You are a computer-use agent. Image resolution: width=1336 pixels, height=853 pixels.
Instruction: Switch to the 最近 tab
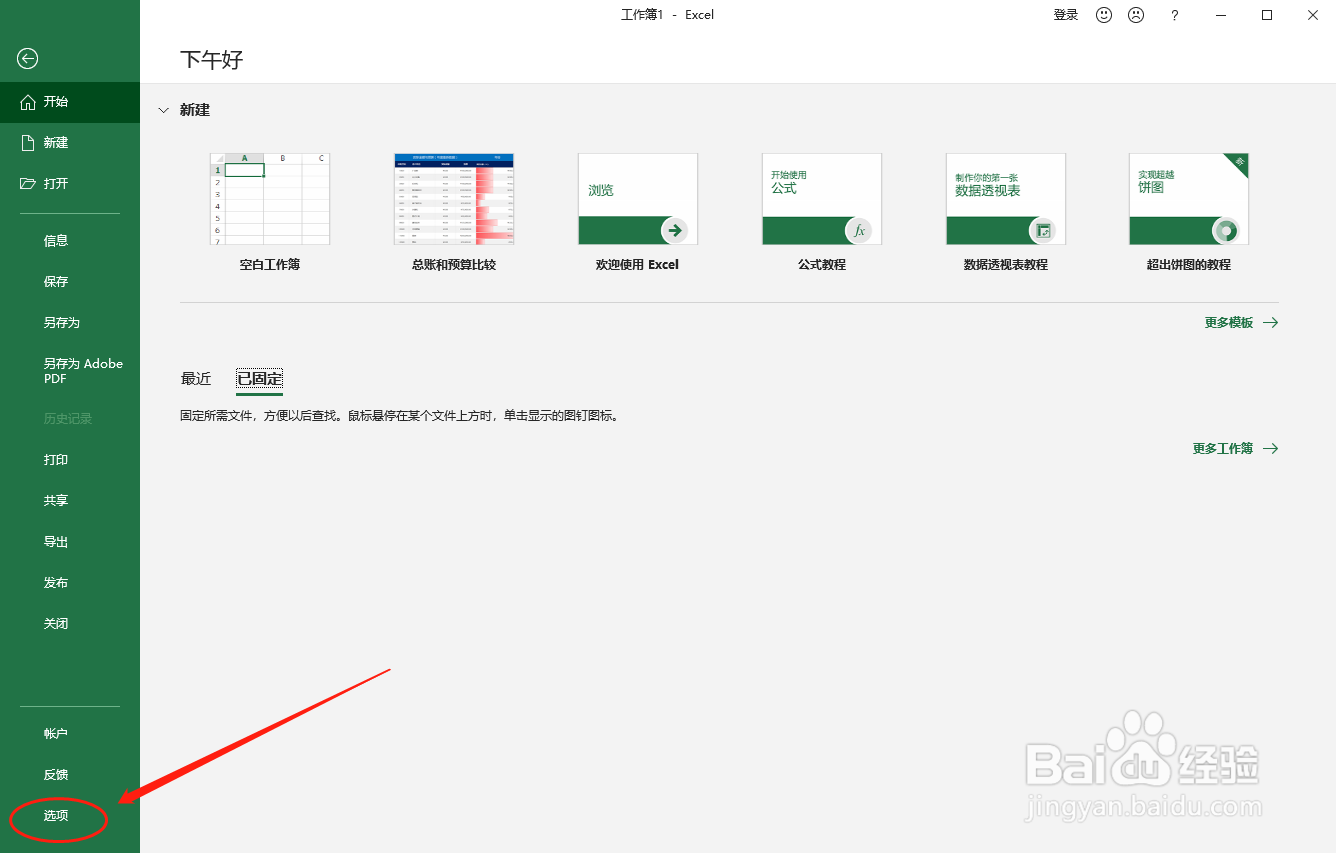[196, 379]
